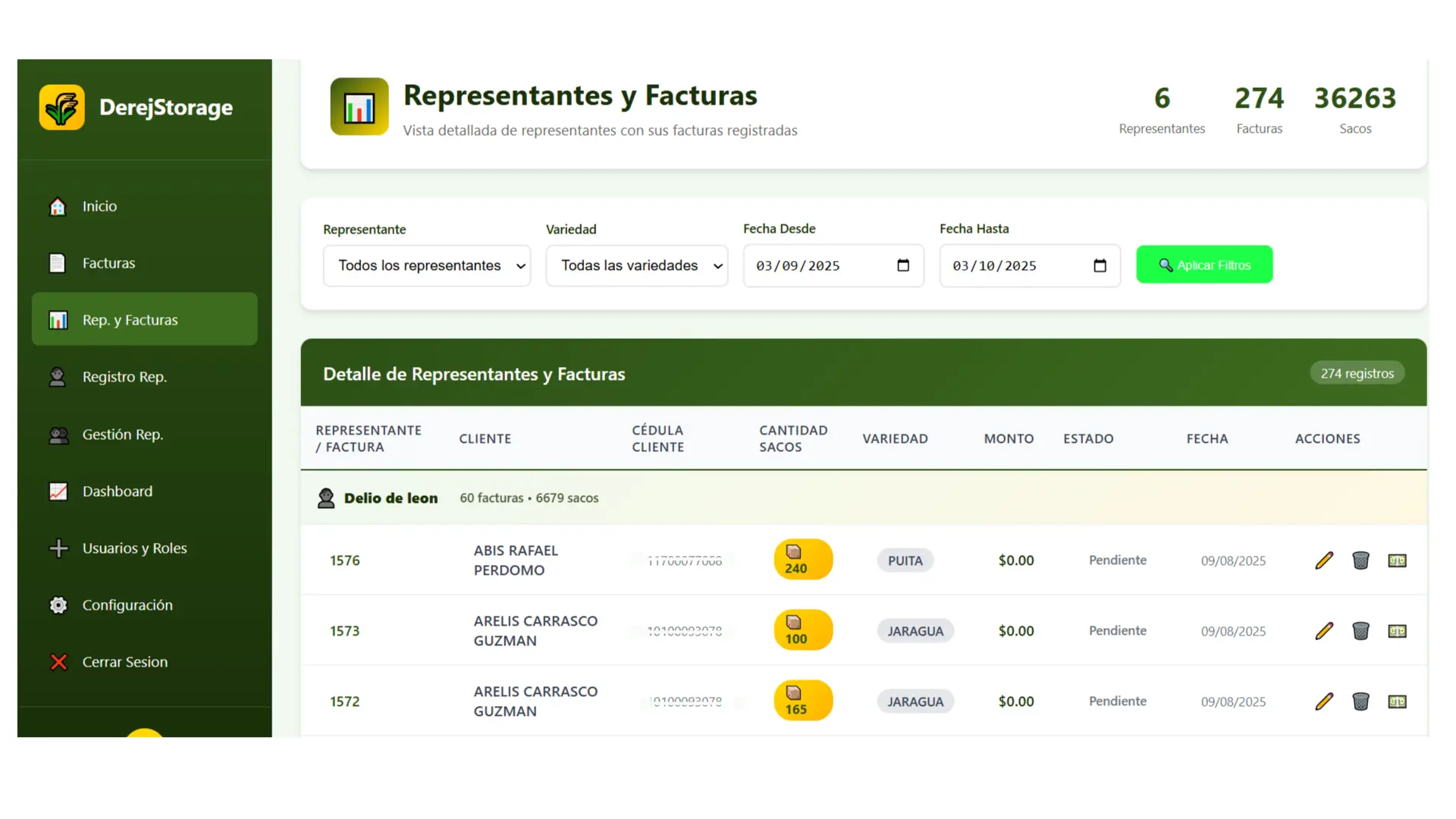
Task: Open Dashboard from the sidebar
Action: [x=118, y=491]
